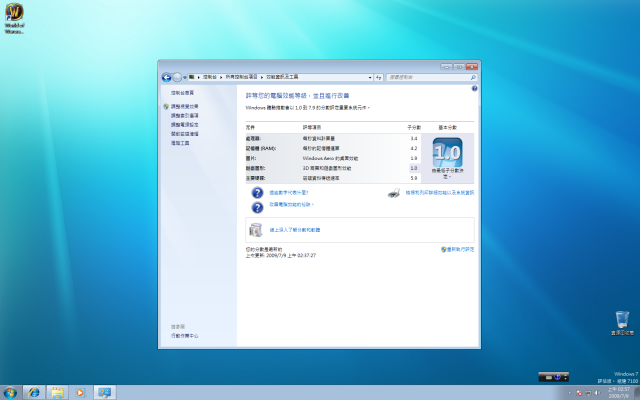The image size is (640, 400).
Task: Open 開啟磁碟清理 in the sidebar
Action: tap(184, 134)
